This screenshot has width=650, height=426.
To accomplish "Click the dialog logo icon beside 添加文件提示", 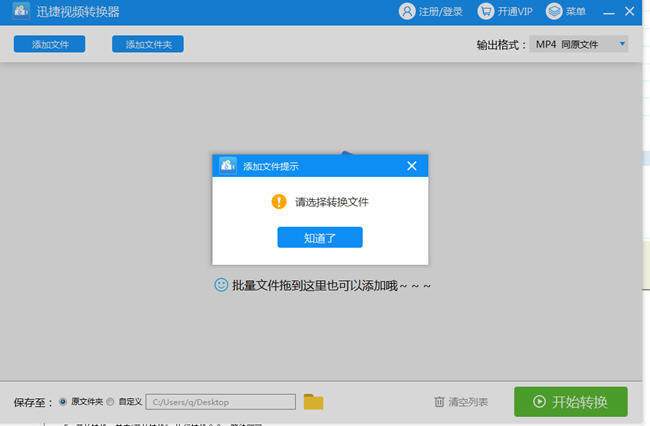I will 228,166.
